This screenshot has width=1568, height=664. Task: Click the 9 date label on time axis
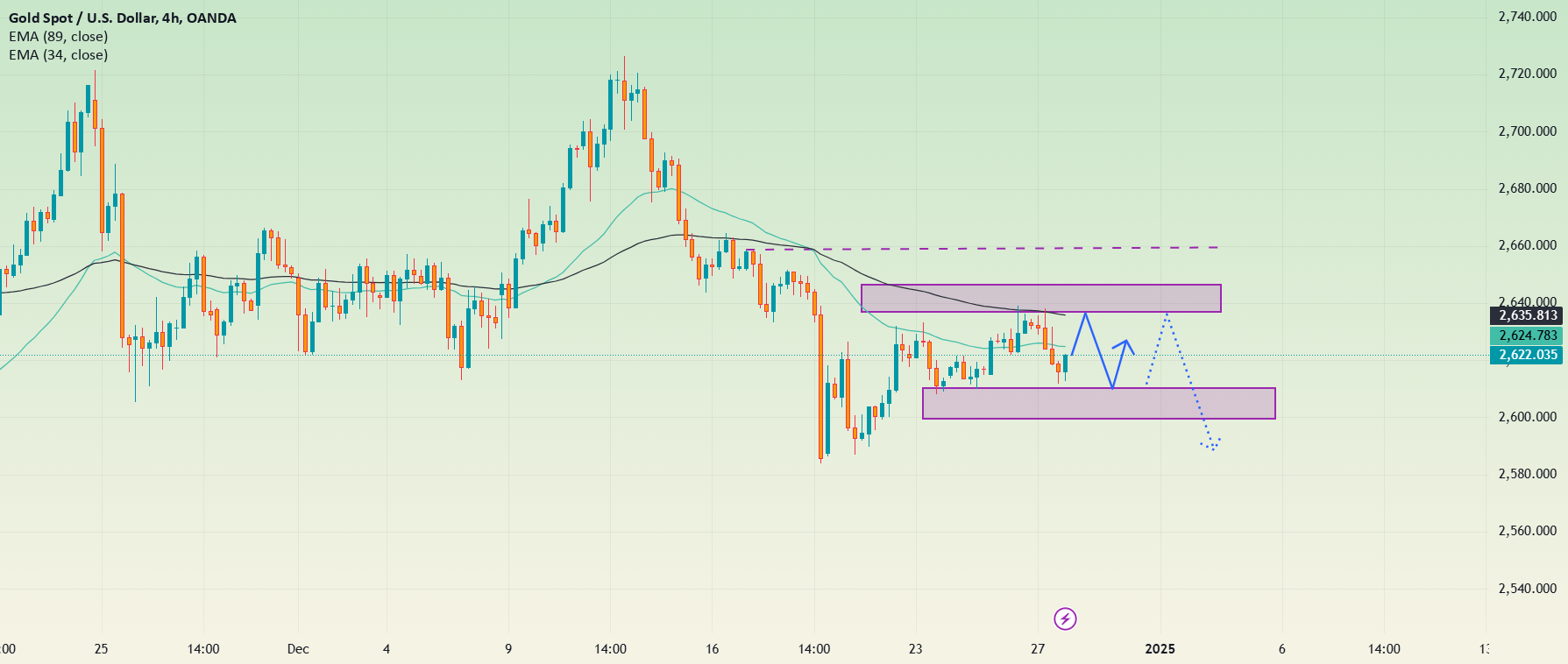pyautogui.click(x=508, y=649)
